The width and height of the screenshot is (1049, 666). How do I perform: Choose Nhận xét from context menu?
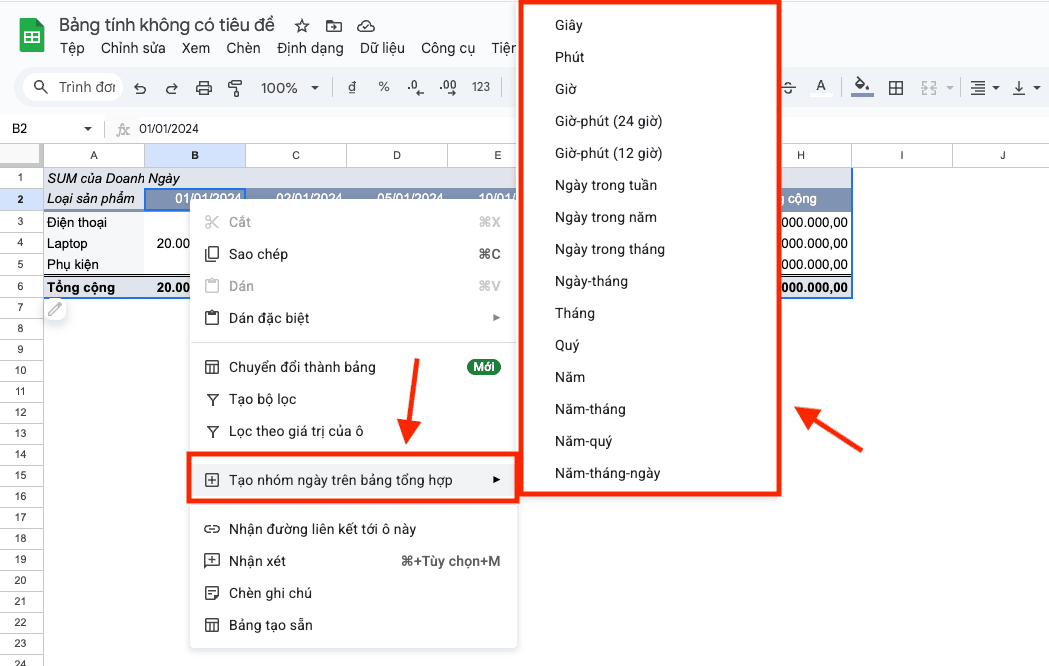point(353,561)
